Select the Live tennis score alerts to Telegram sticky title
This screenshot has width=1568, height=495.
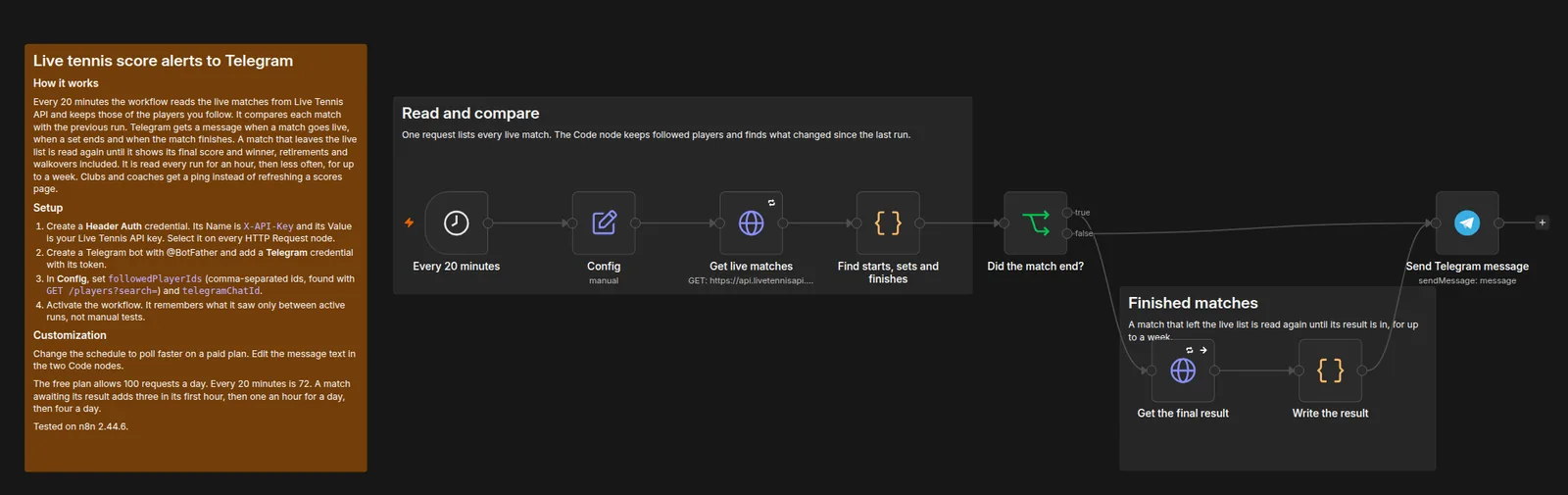coord(163,61)
